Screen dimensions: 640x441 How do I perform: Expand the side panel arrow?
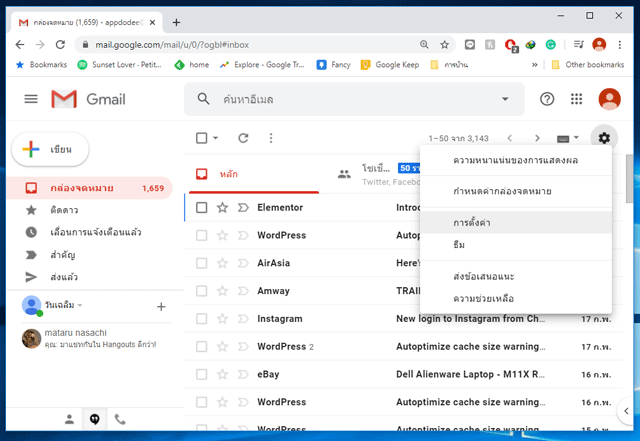(x=626, y=411)
